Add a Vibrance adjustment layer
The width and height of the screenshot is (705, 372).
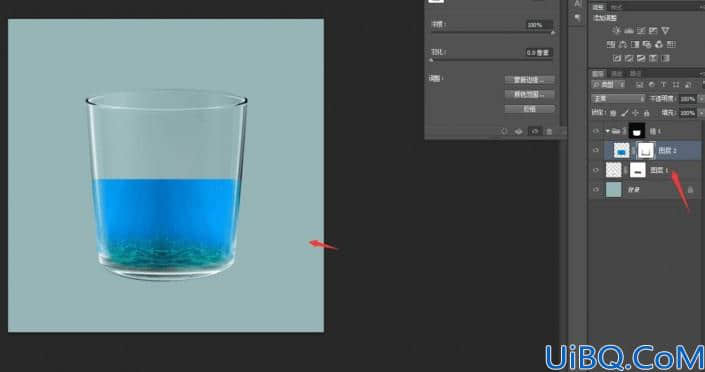click(x=665, y=31)
